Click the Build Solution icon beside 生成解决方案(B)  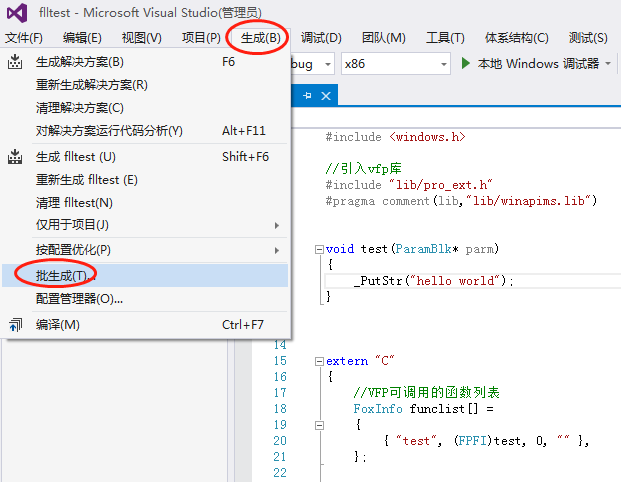pos(15,62)
